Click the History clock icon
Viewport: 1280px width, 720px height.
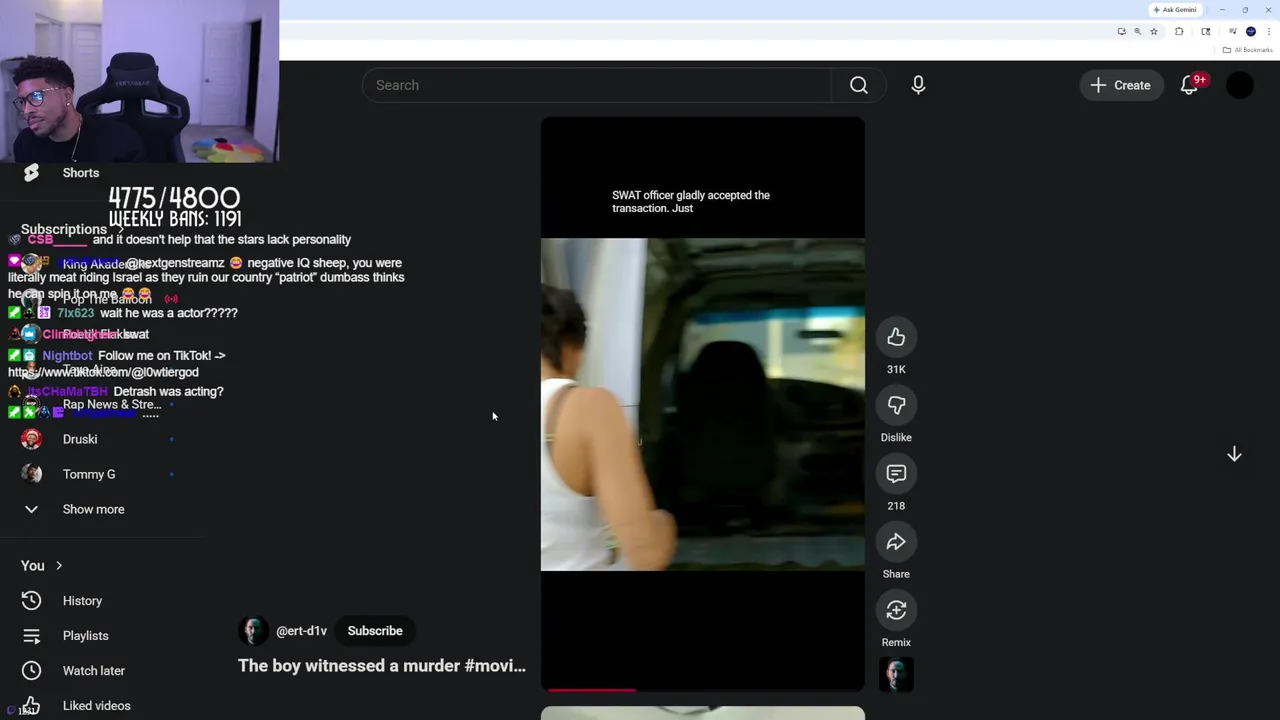(x=31, y=601)
